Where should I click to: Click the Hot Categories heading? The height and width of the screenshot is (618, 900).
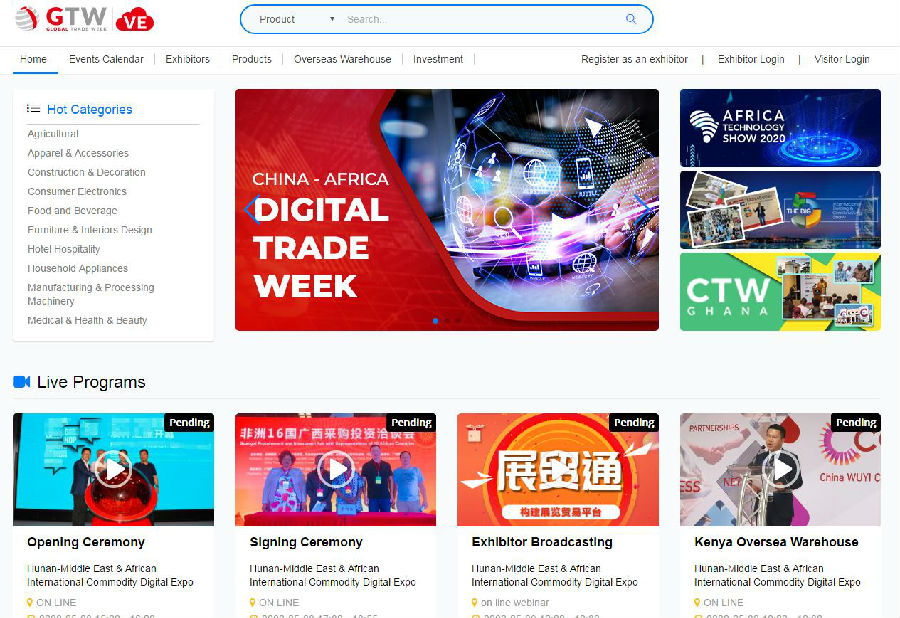point(90,109)
